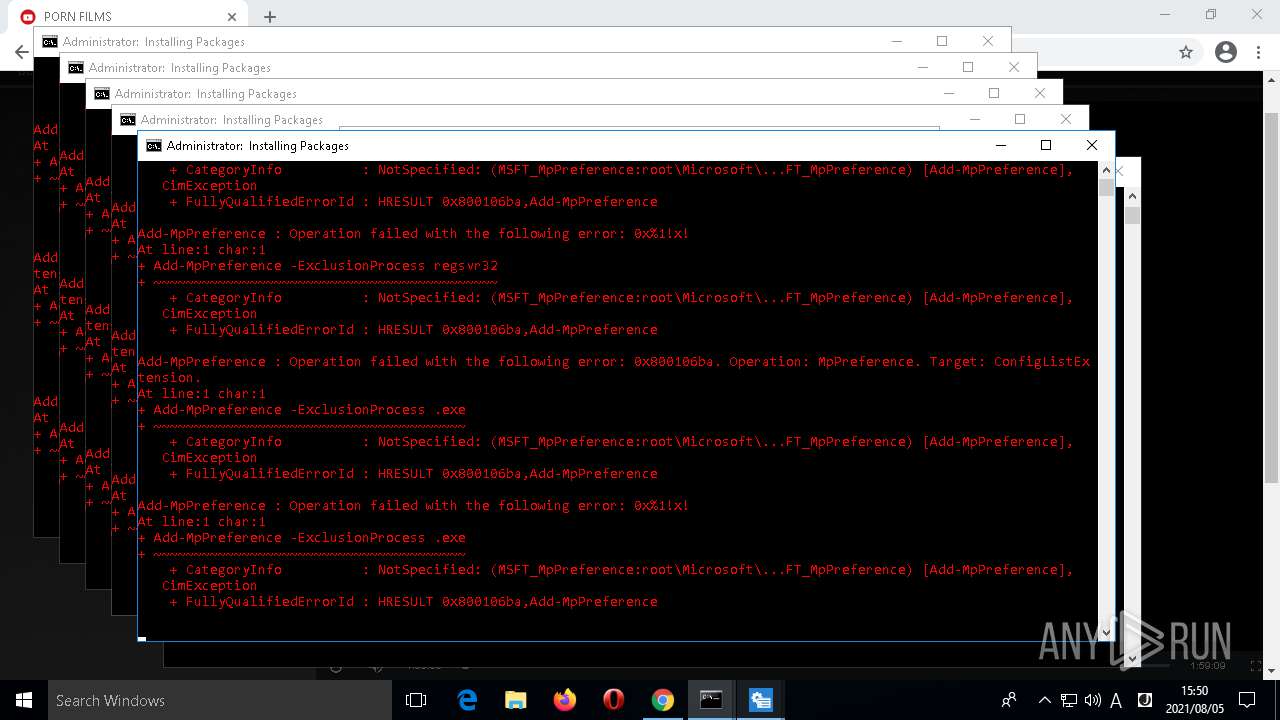This screenshot has width=1280, height=720.
Task: Switch to Chrome on the taskbar
Action: [x=663, y=700]
